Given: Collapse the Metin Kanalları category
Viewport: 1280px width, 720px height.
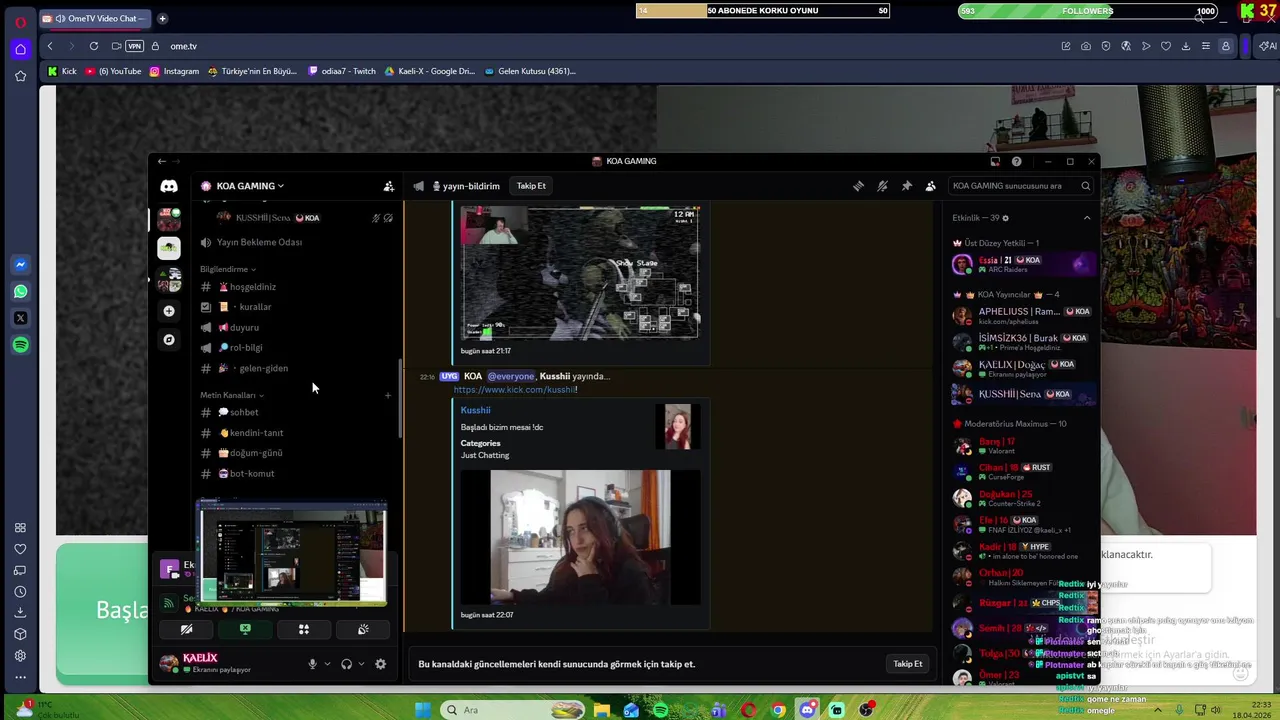Looking at the screenshot, I should 231,395.
